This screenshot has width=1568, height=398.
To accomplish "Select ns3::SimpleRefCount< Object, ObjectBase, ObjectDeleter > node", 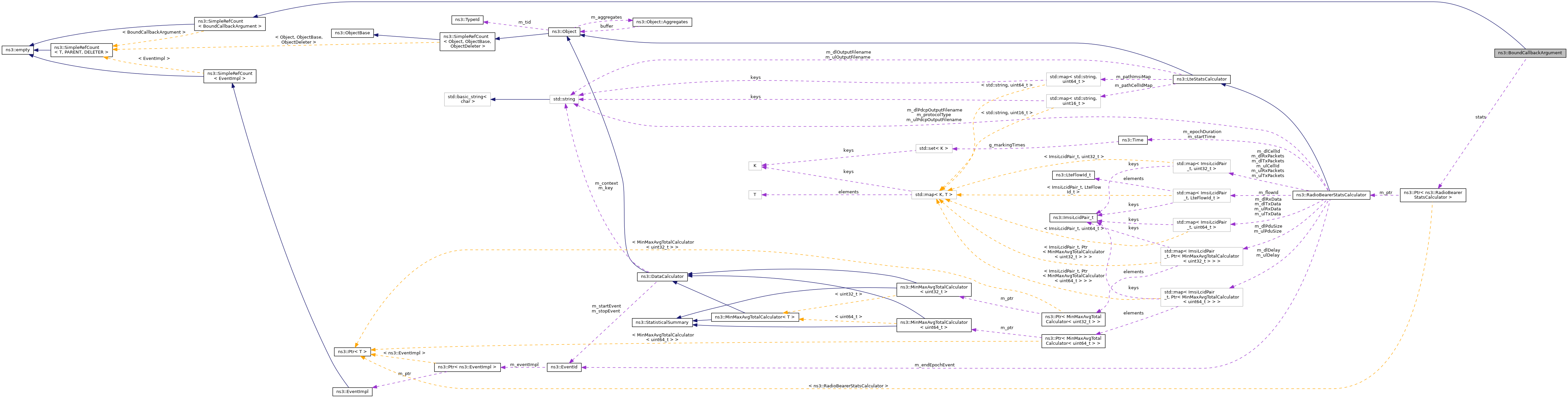I will point(468,41).
